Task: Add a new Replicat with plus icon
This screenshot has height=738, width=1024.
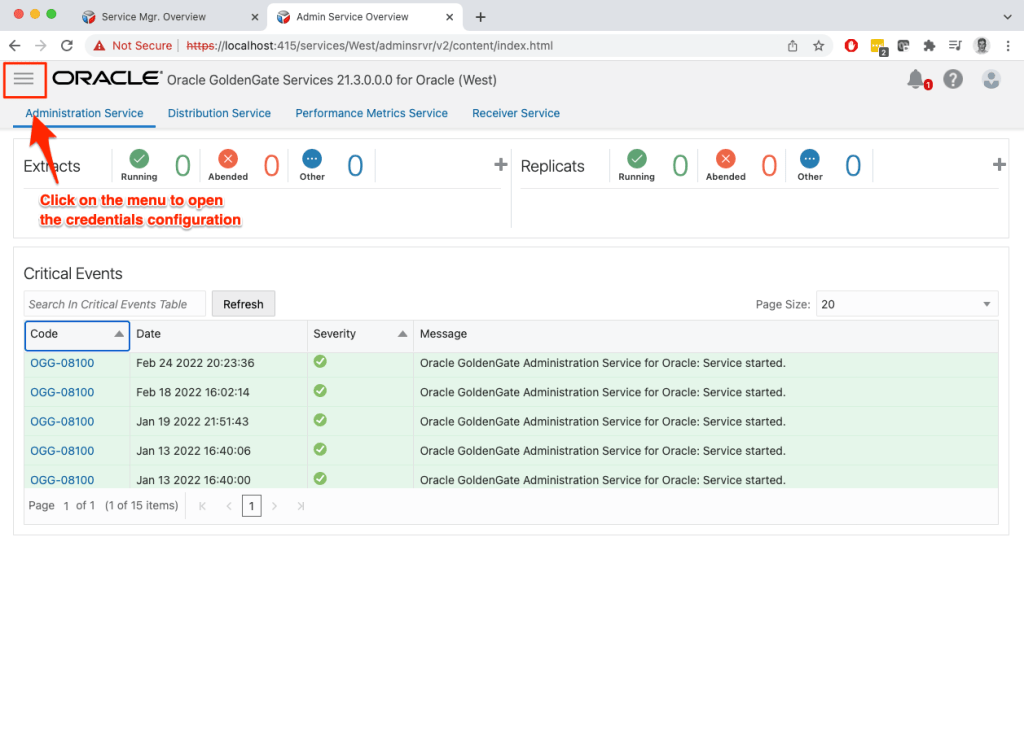Action: 998,165
